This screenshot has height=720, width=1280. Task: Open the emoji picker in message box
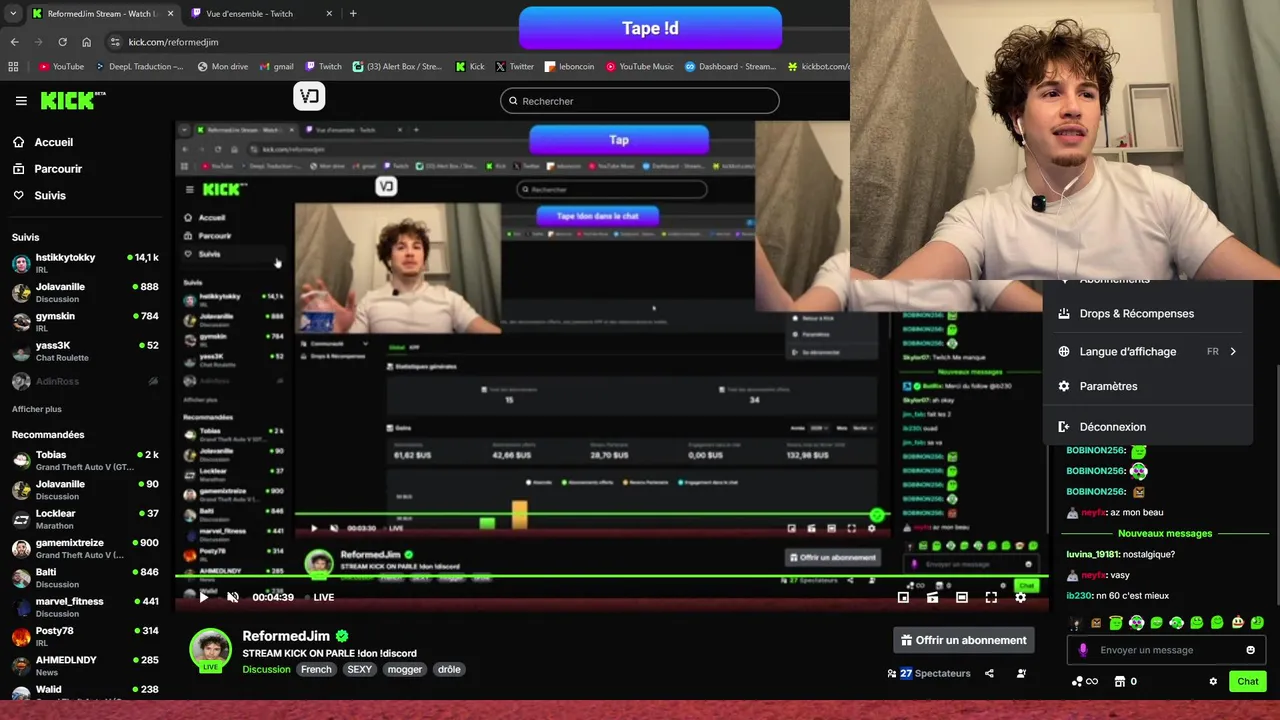pyautogui.click(x=1250, y=650)
